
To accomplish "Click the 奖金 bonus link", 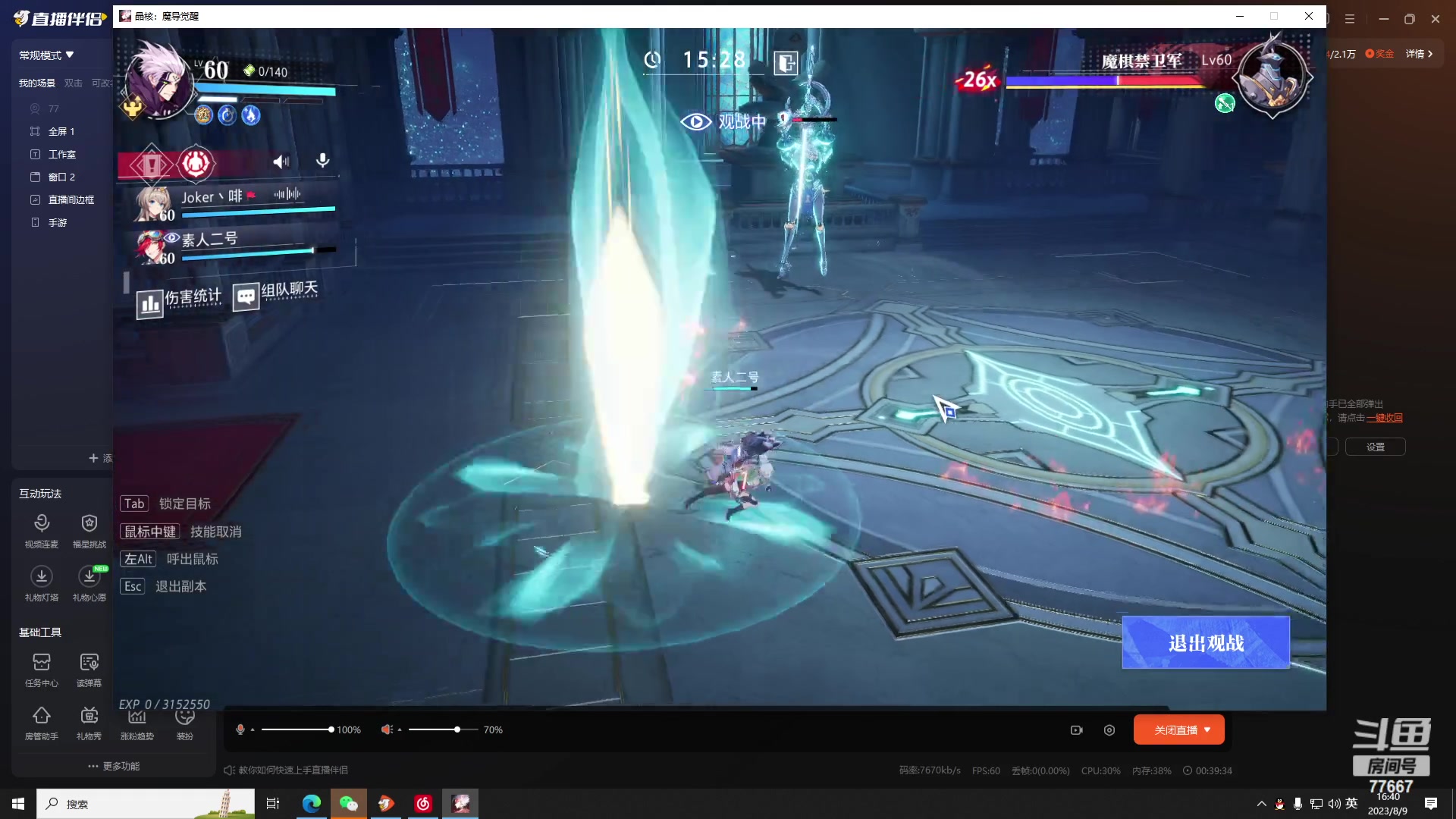I will tap(1379, 54).
